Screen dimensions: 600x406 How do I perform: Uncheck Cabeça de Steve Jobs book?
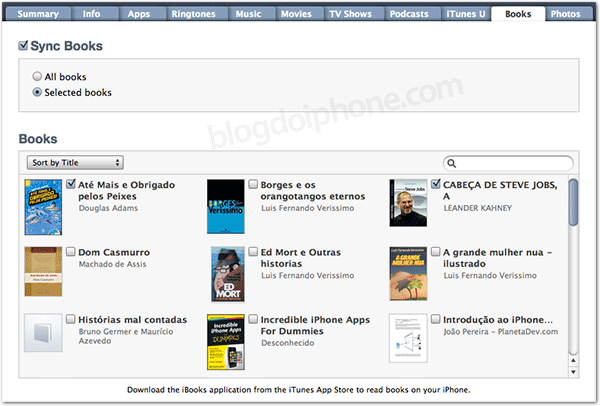[x=436, y=184]
